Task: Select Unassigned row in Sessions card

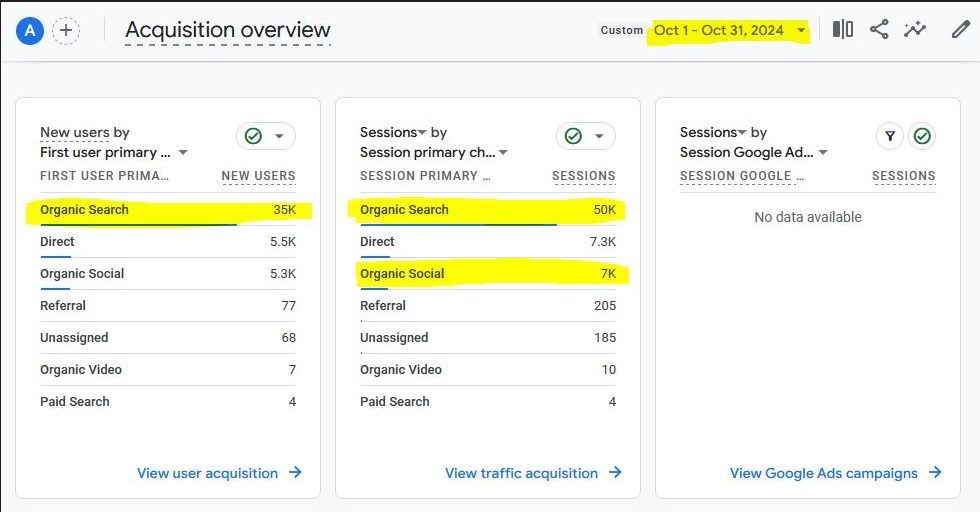Action: tap(488, 338)
